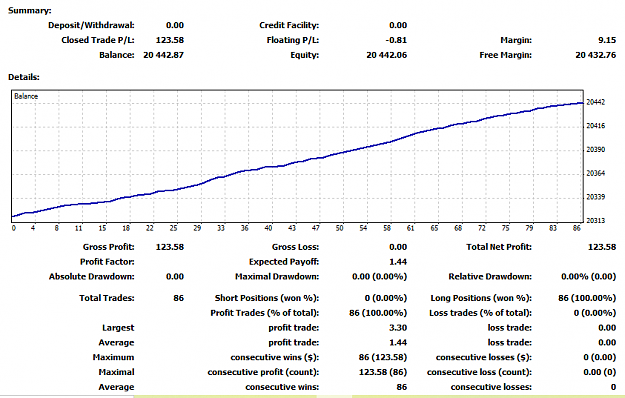Click the "Summary:" section heading
This screenshot has height=398, width=625.
pos(29,11)
